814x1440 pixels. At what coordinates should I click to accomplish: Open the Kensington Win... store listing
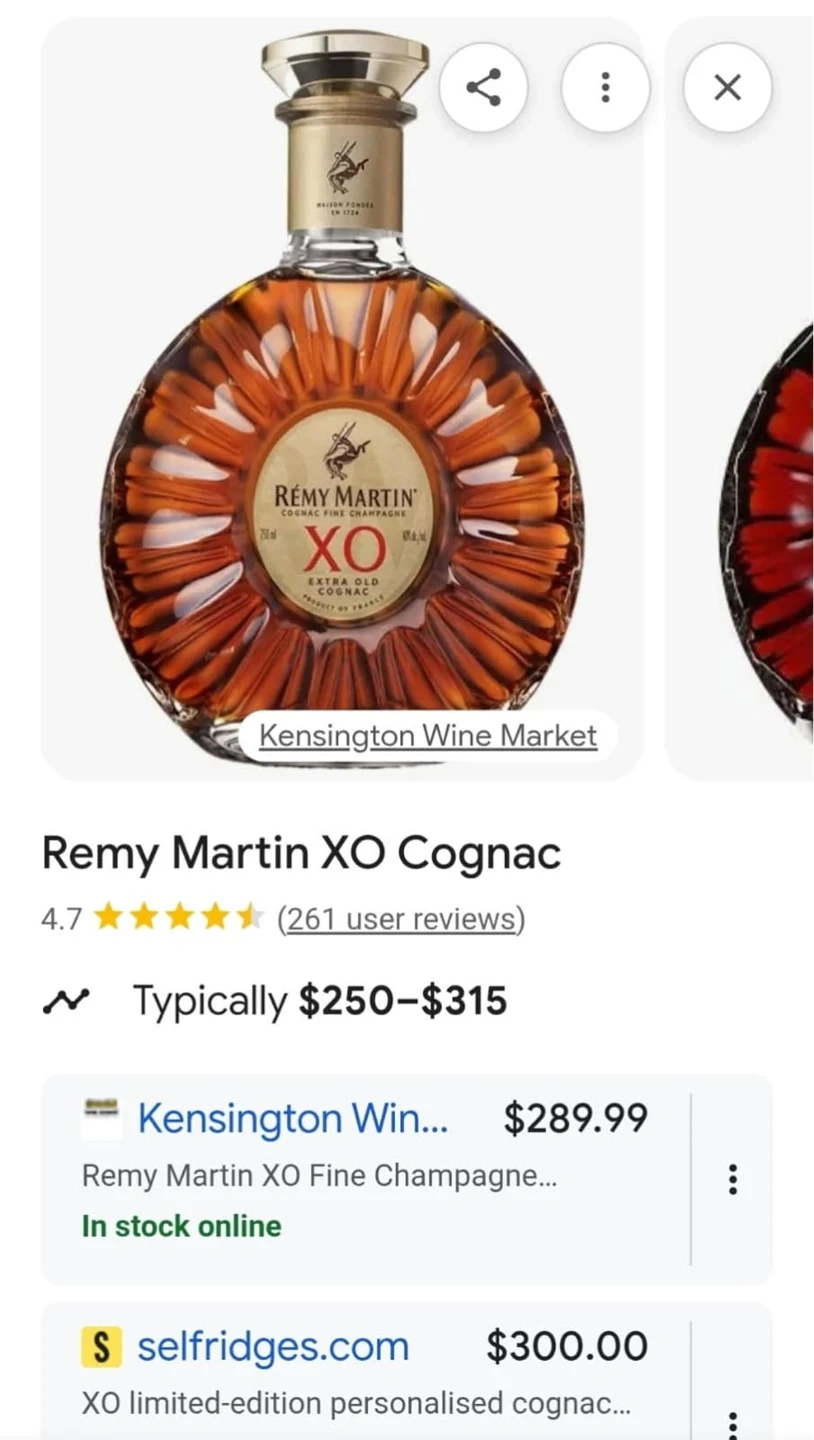pyautogui.click(x=293, y=1118)
